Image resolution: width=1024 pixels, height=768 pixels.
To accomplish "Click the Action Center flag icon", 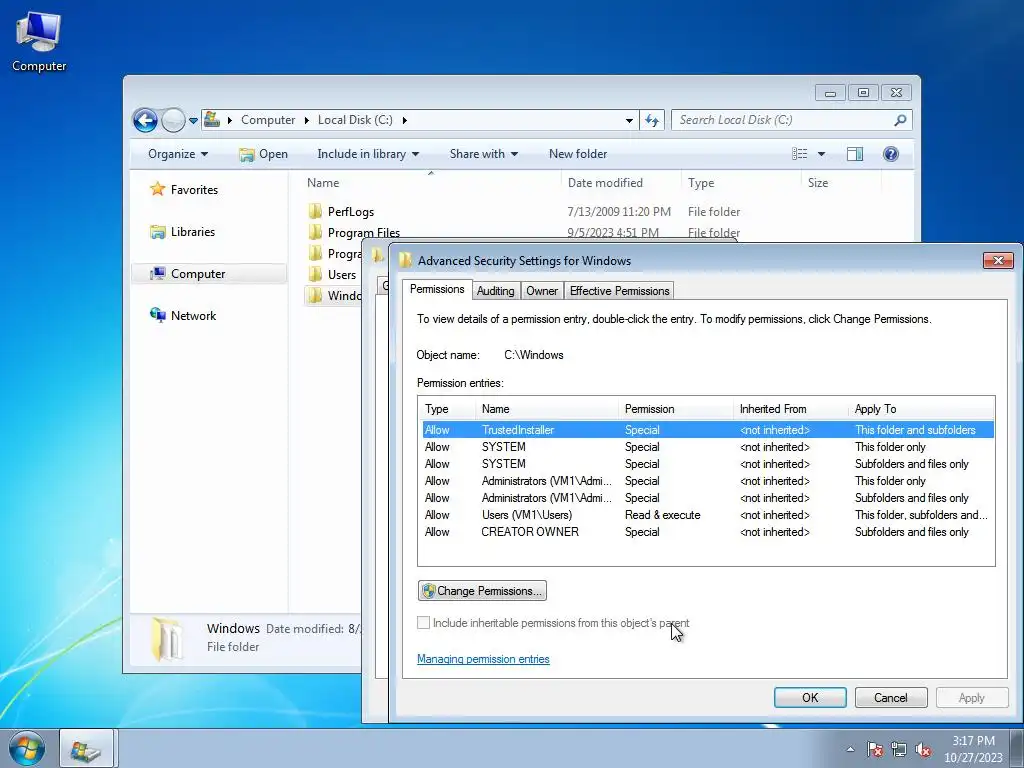I will (875, 749).
